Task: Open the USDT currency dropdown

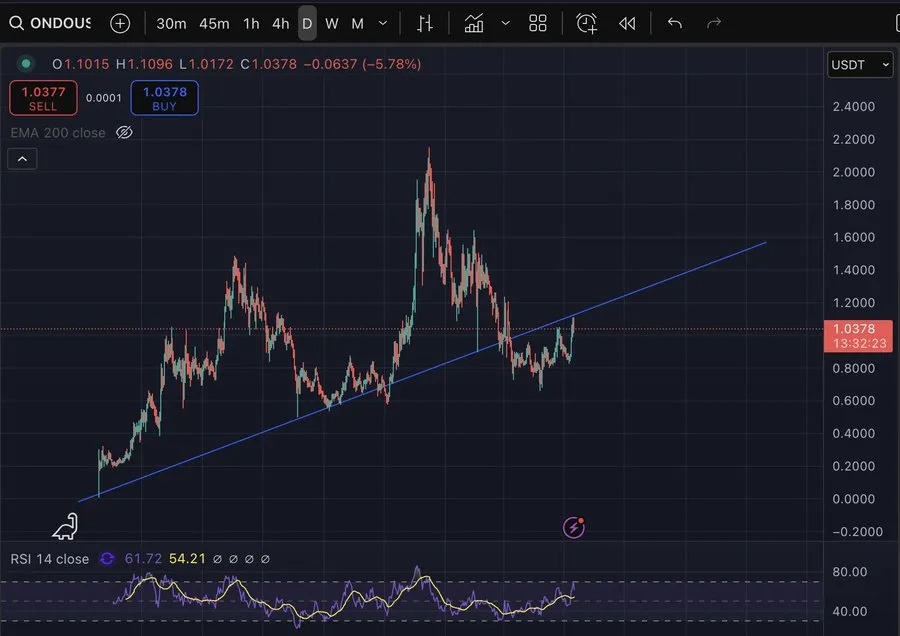Action: coord(860,65)
